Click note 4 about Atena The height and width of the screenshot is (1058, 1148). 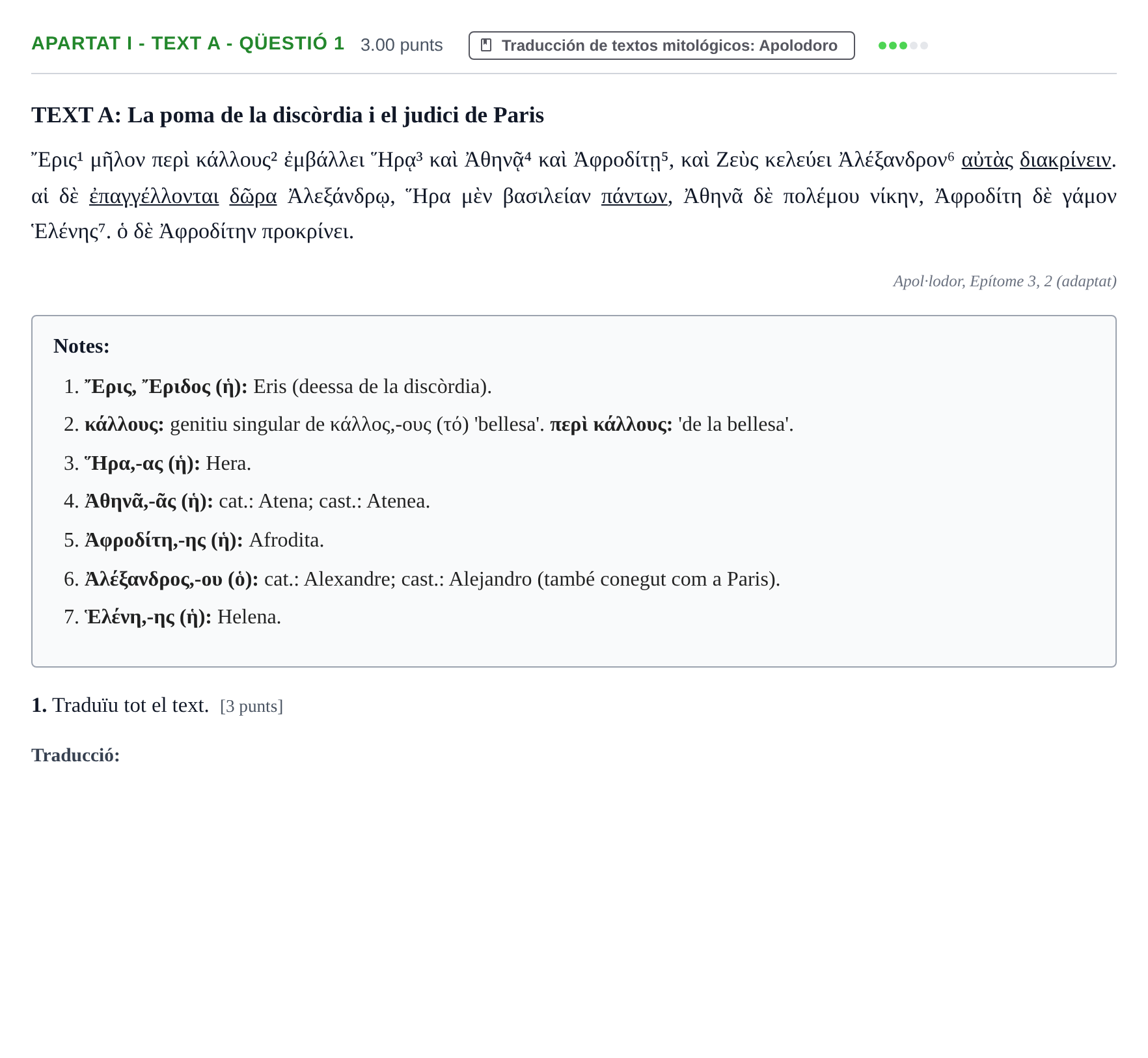pos(257,501)
